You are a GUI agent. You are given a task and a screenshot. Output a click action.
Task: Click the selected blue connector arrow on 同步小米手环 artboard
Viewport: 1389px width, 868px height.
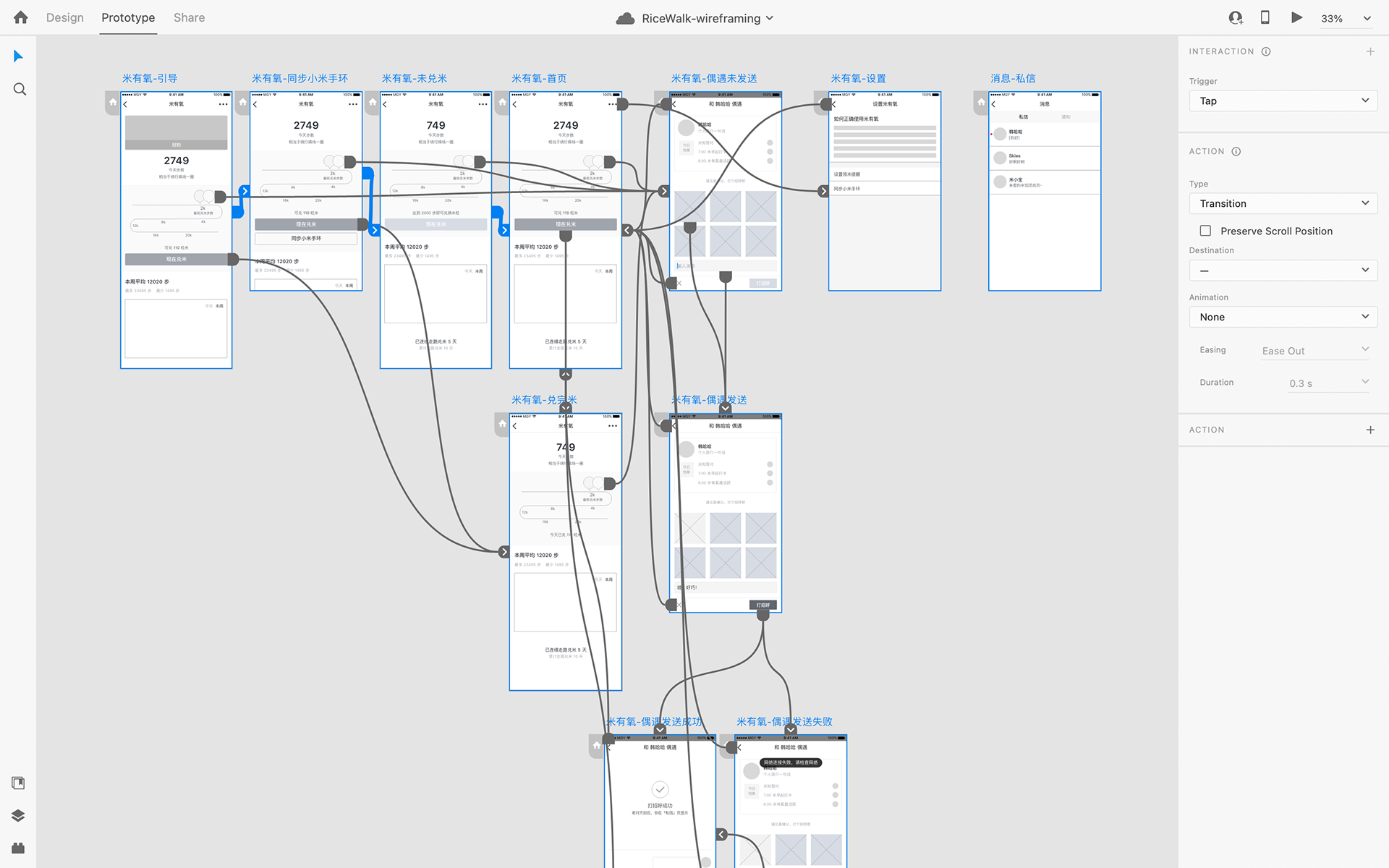pos(245,192)
